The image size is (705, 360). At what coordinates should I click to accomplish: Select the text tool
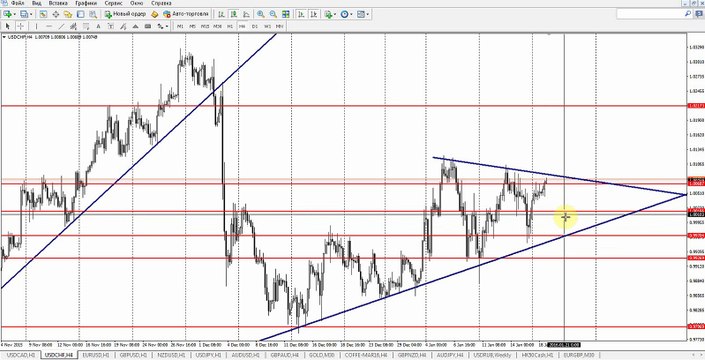click(98, 27)
